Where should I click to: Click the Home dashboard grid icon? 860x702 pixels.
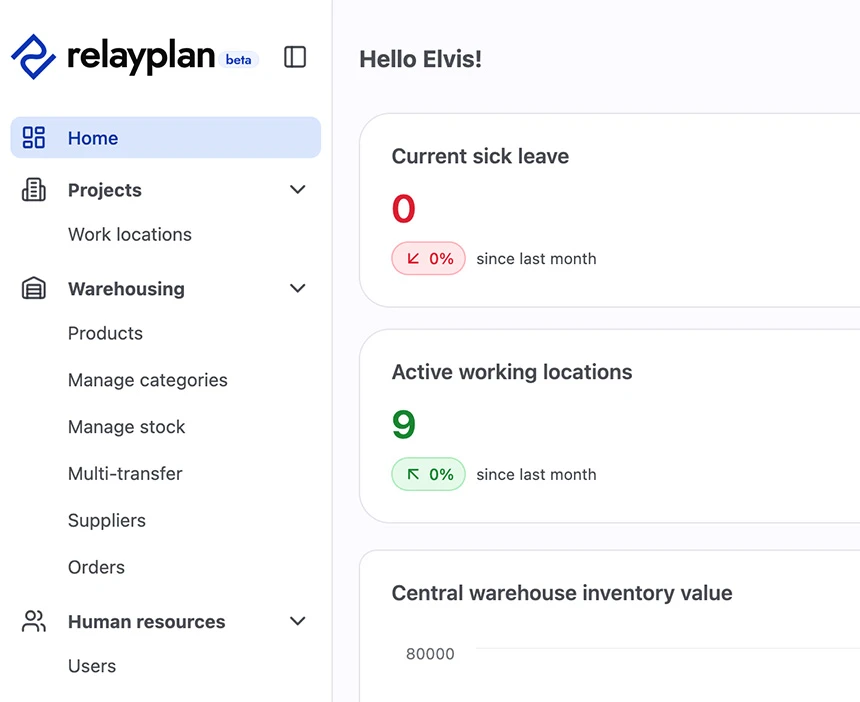[33, 138]
